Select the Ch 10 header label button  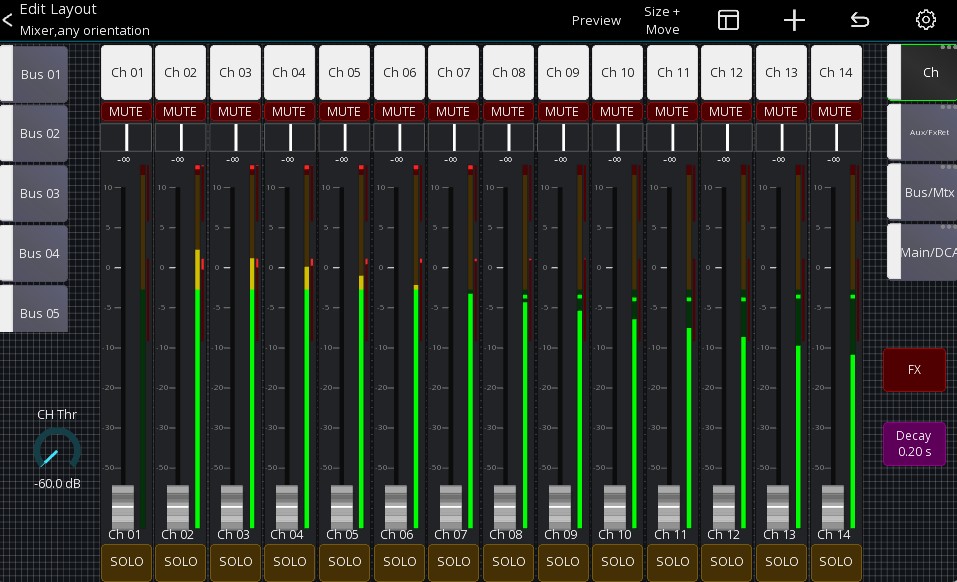pos(618,72)
